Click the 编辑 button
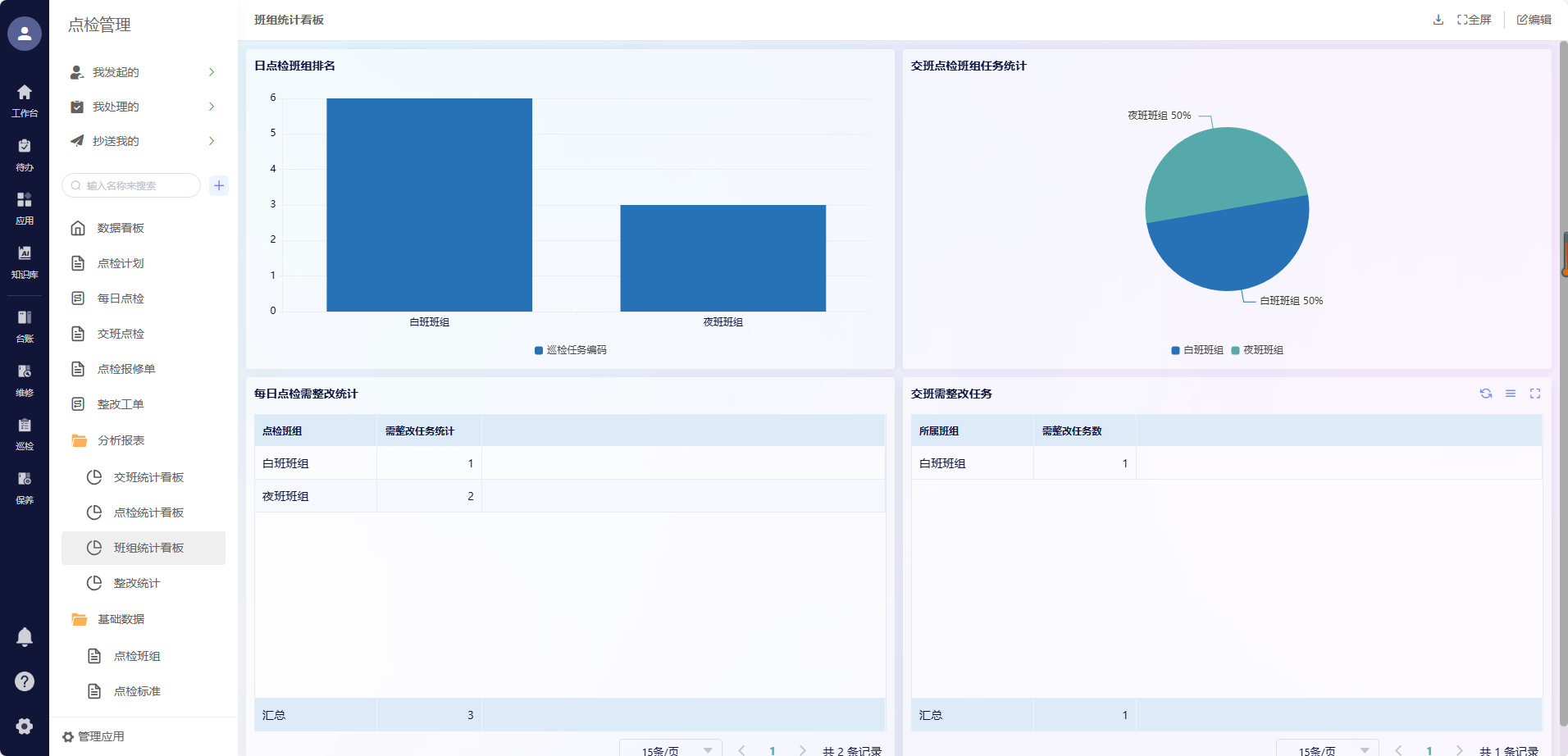This screenshot has width=1568, height=756. coord(1534,20)
